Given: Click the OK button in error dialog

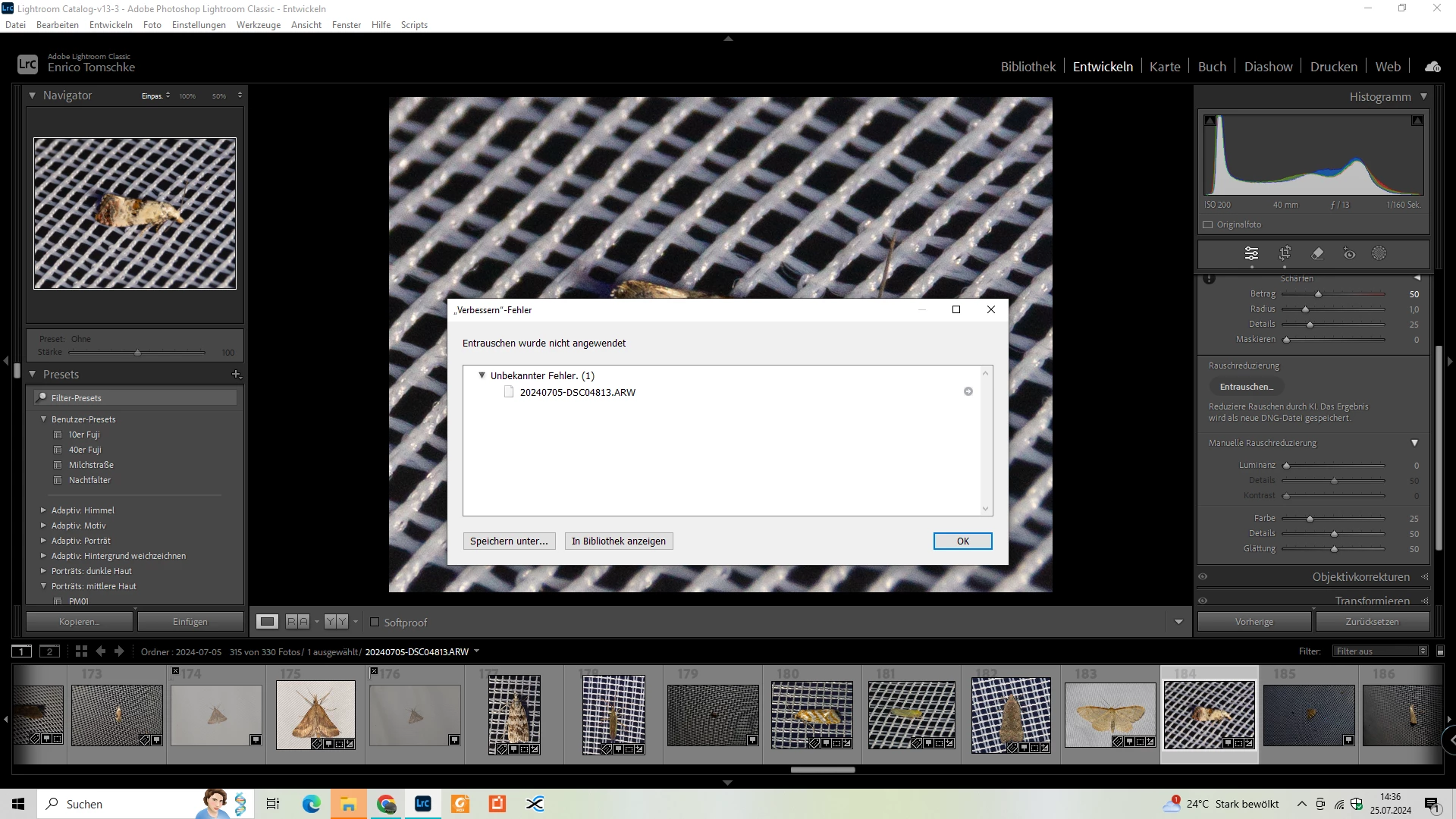Looking at the screenshot, I should tap(962, 541).
